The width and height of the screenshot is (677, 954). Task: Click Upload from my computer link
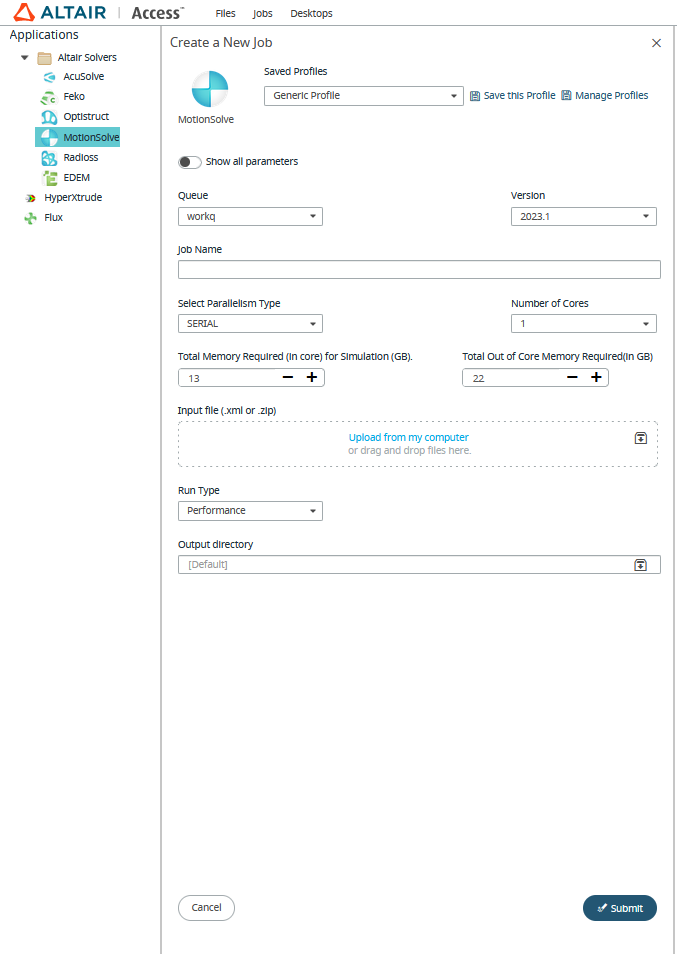point(409,437)
